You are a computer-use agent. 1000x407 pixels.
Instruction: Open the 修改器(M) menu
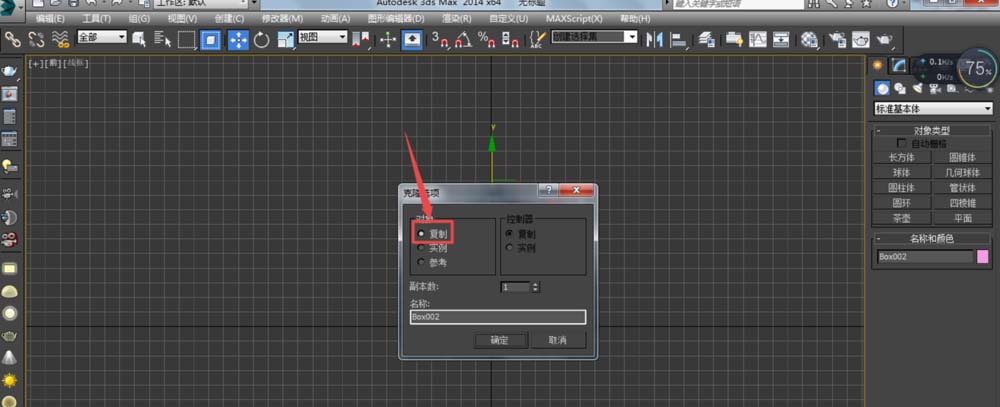click(x=282, y=18)
